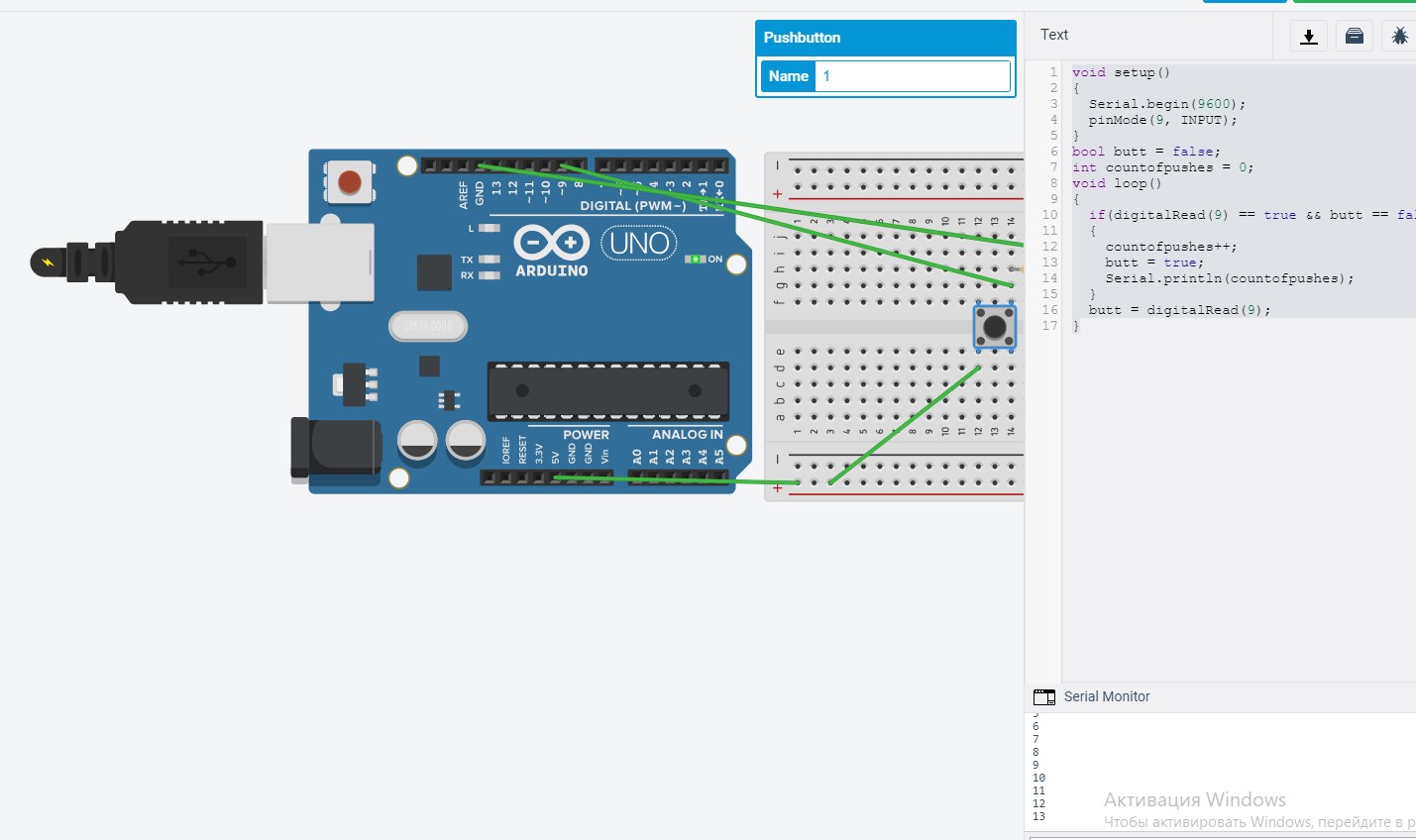Collapse the Serial Monitor panel header
The image size is (1416, 840).
click(1107, 697)
